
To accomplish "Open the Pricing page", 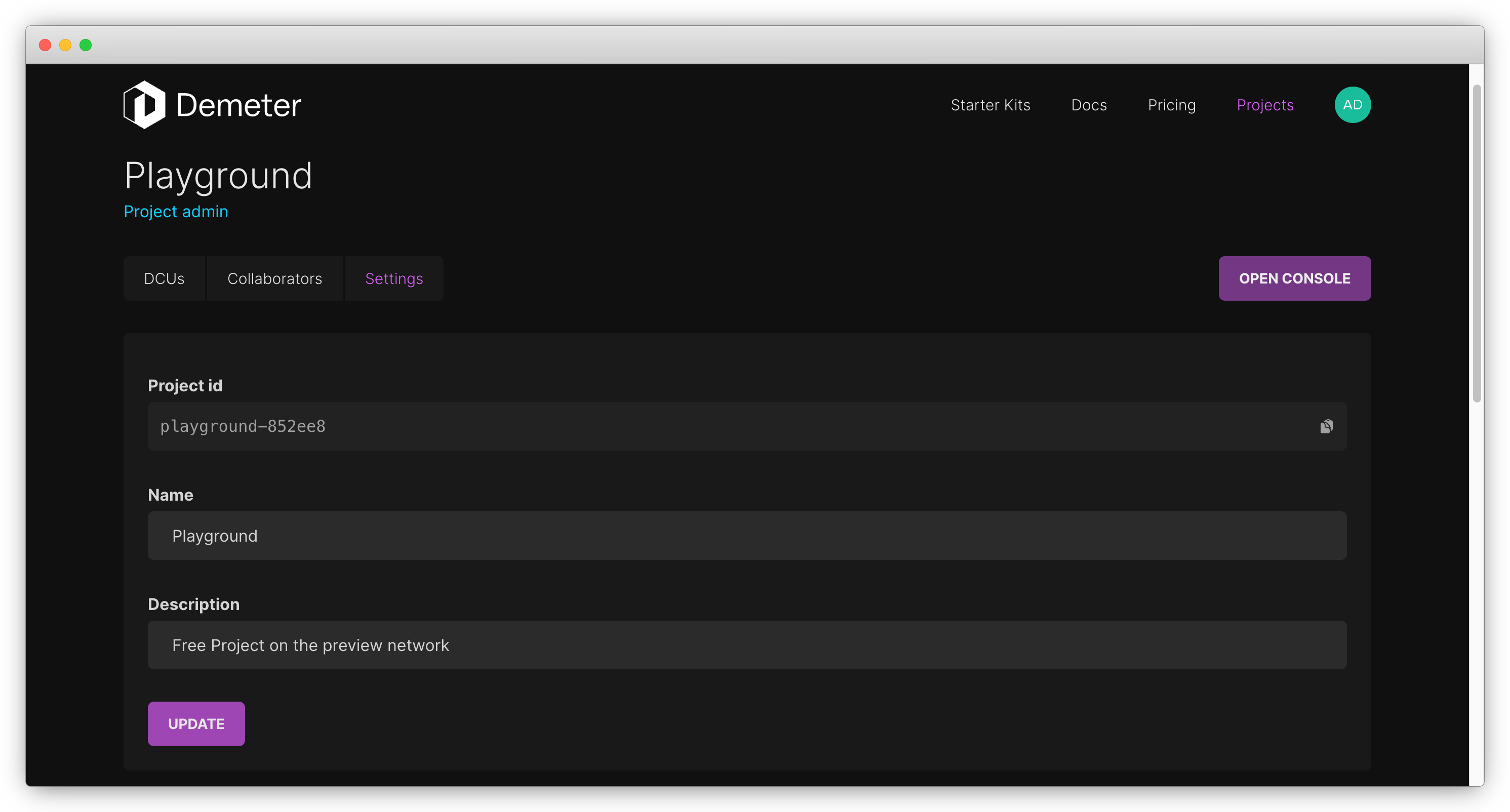I will (x=1171, y=105).
